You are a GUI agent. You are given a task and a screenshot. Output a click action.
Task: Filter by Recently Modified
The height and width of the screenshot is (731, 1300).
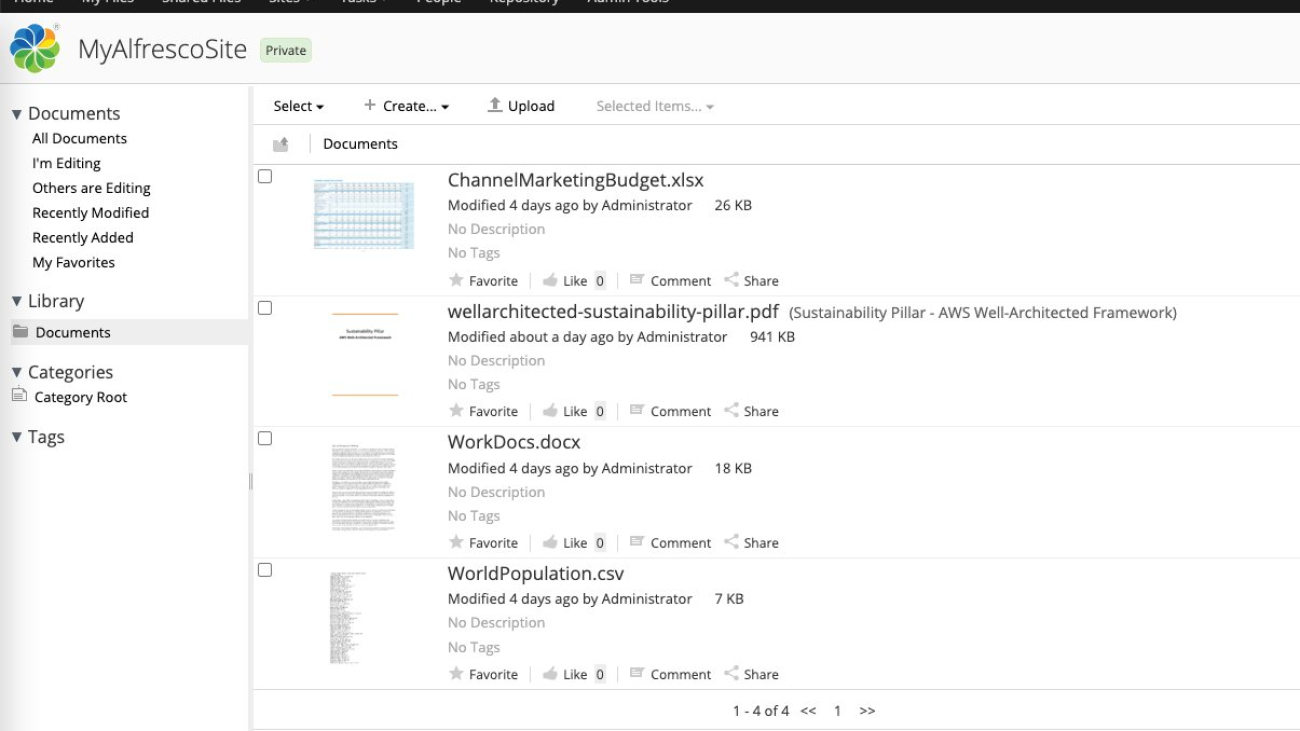point(90,213)
